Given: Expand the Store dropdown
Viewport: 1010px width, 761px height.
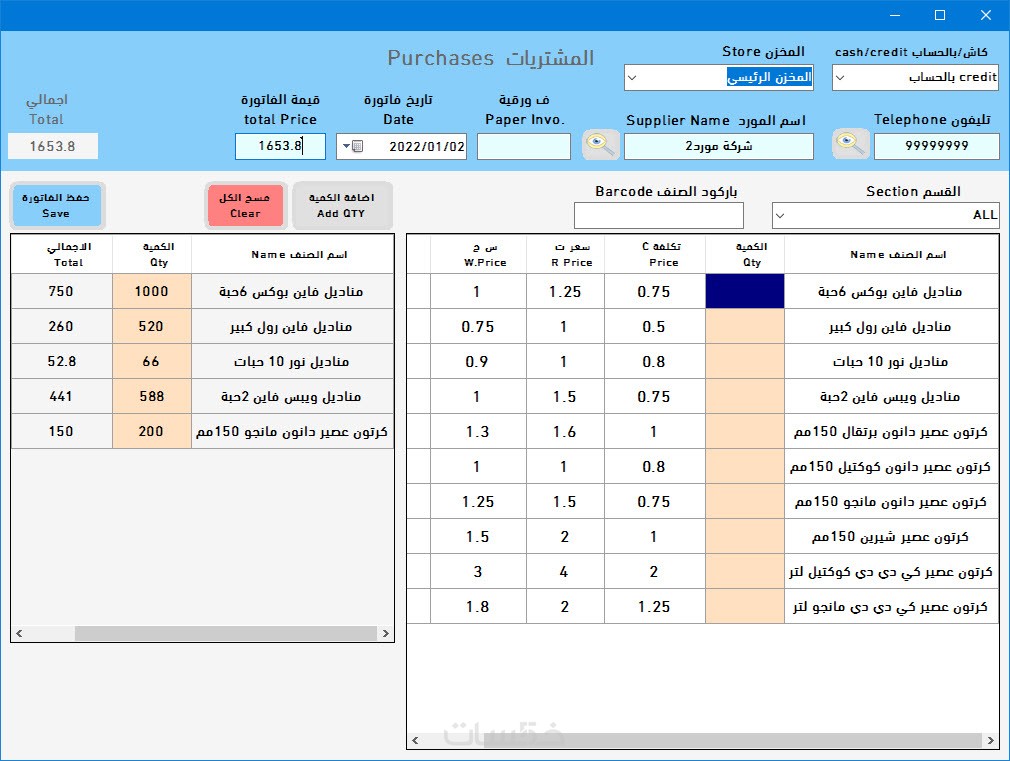Looking at the screenshot, I should [633, 78].
